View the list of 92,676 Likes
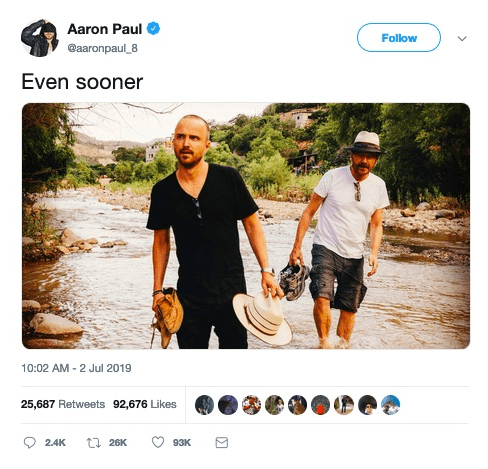 click(x=145, y=404)
